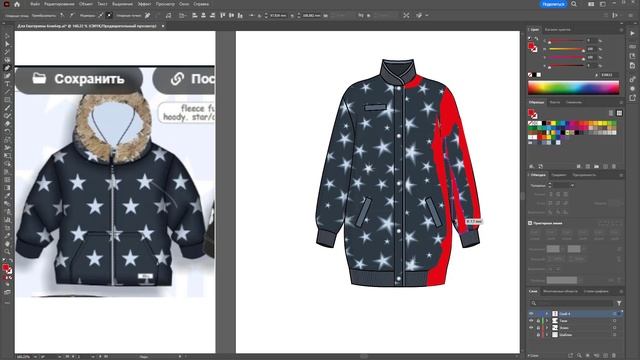
Task: Click align horizontal center icon in control bar
Action: [203, 15]
